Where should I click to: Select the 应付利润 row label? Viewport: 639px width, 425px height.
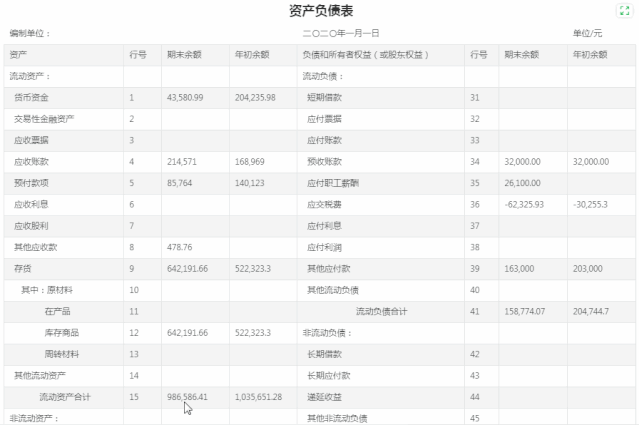[x=324, y=247]
